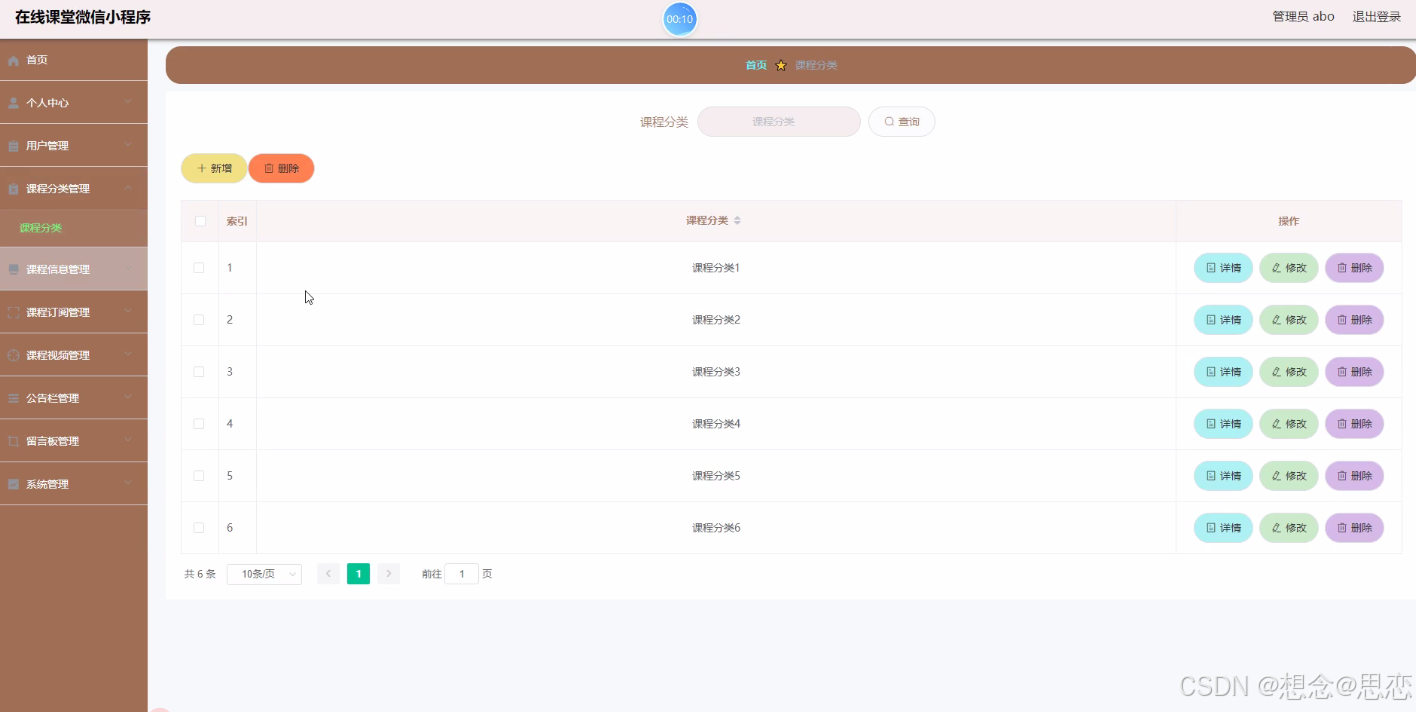The height and width of the screenshot is (712, 1416).
Task: Click 删除 for 课程分类1 row
Action: 1354,268
